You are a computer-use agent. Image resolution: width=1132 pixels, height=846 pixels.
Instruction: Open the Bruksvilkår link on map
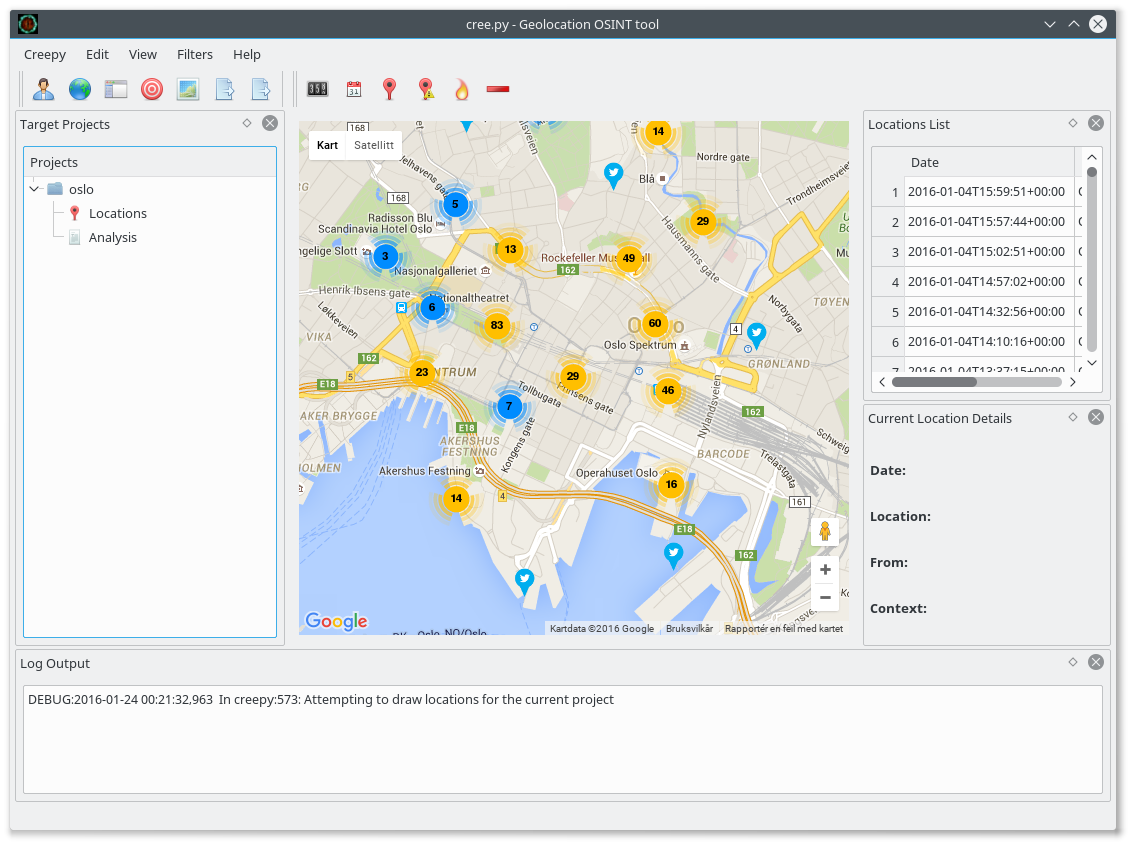689,629
